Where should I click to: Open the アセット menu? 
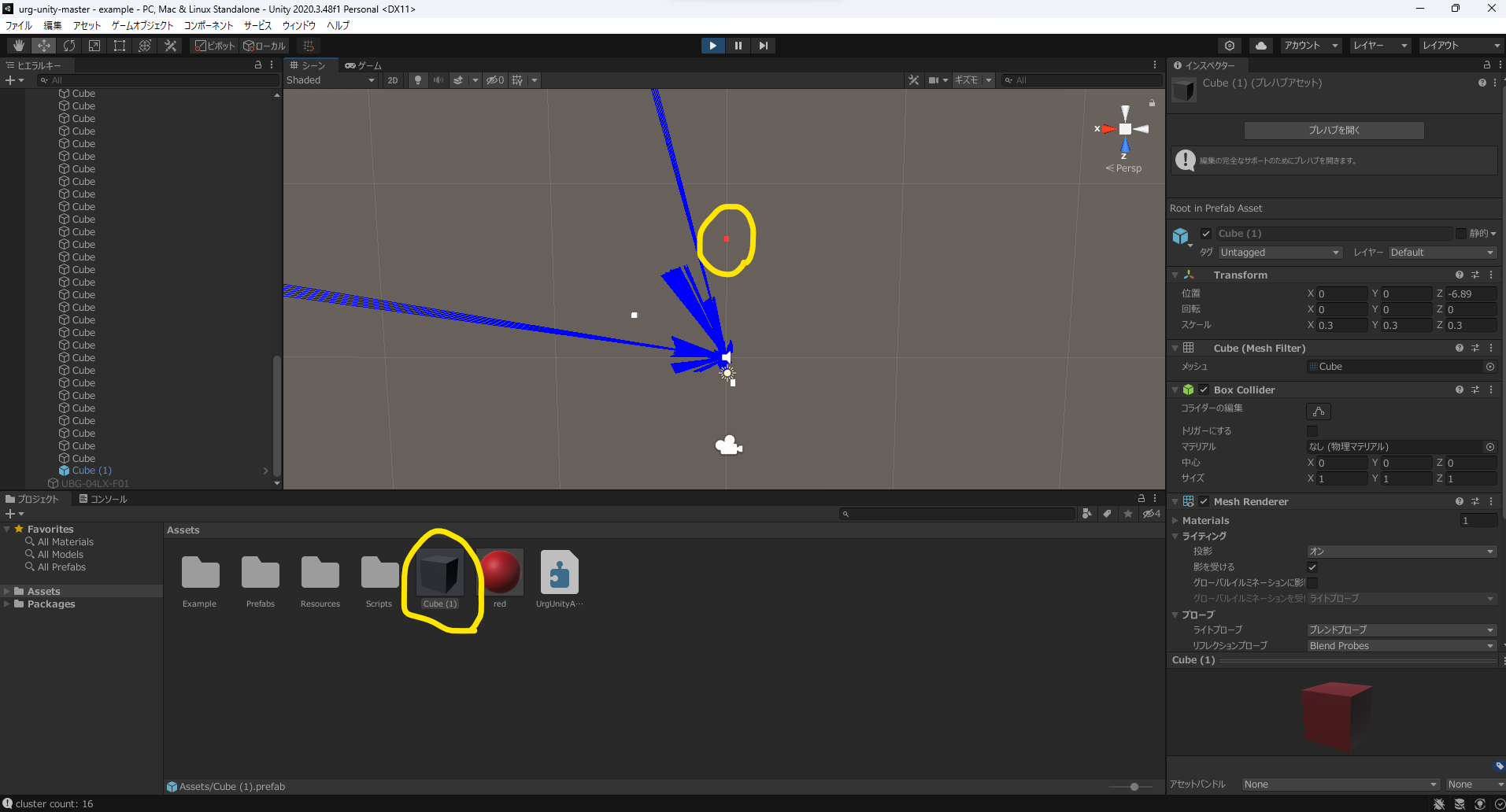tap(87, 25)
